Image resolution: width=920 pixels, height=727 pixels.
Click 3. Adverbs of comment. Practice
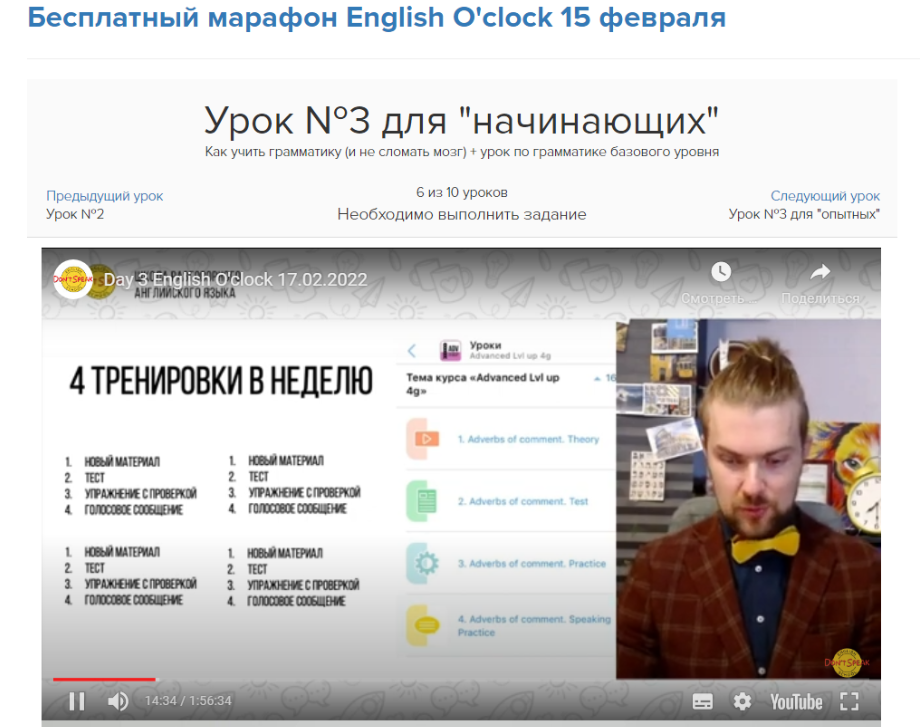(x=532, y=564)
